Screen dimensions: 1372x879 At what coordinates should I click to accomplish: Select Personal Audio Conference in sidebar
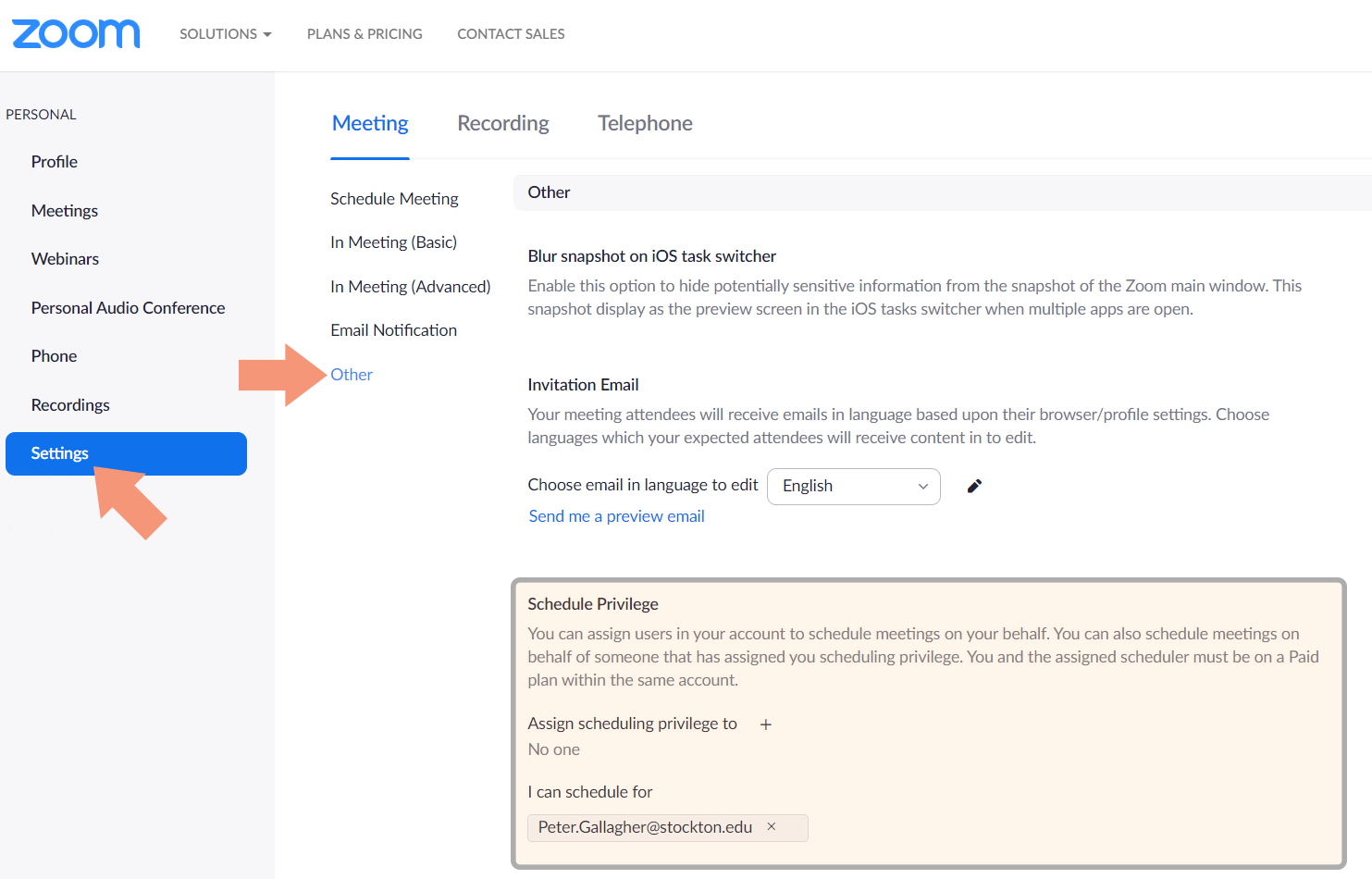click(129, 308)
